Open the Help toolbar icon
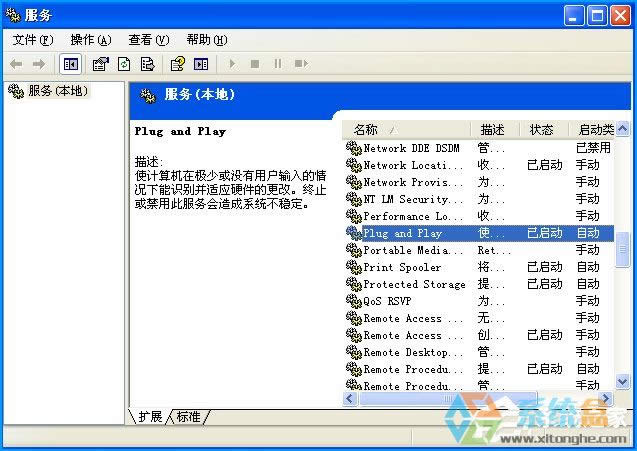637x451 pixels. point(177,64)
